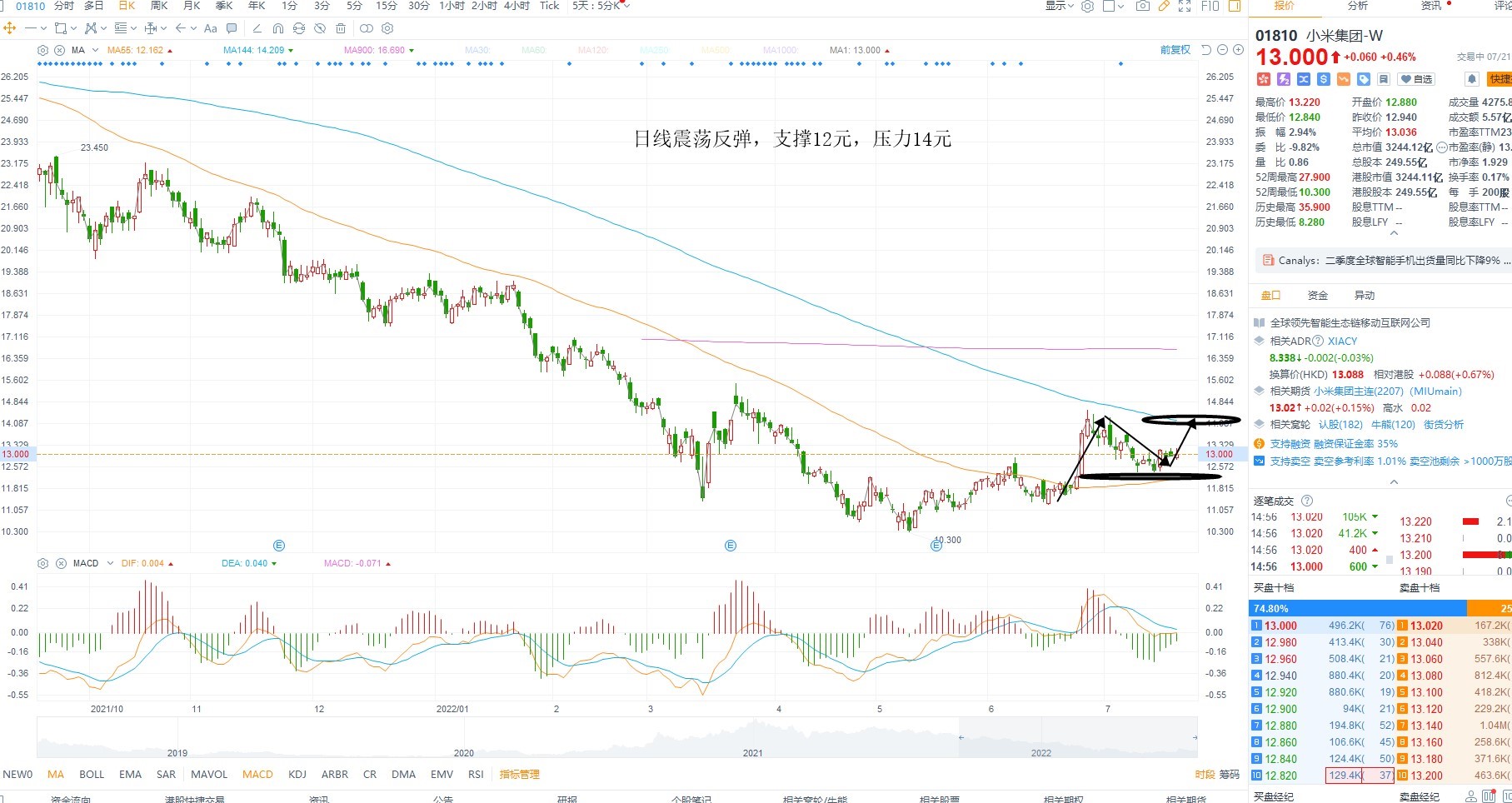Expand the arrow tool dropdown

[193, 28]
